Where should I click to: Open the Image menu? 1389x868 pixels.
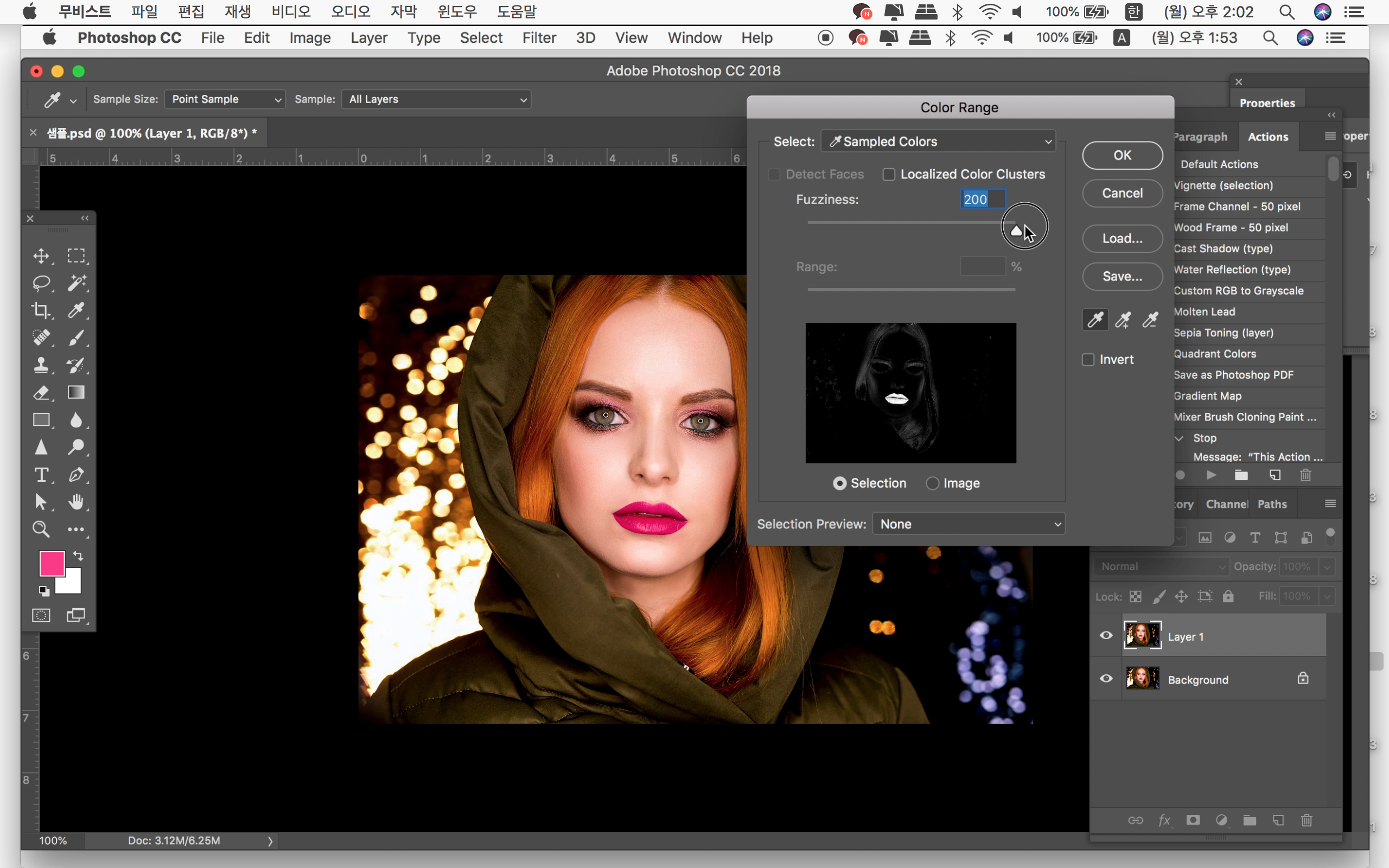[310, 38]
